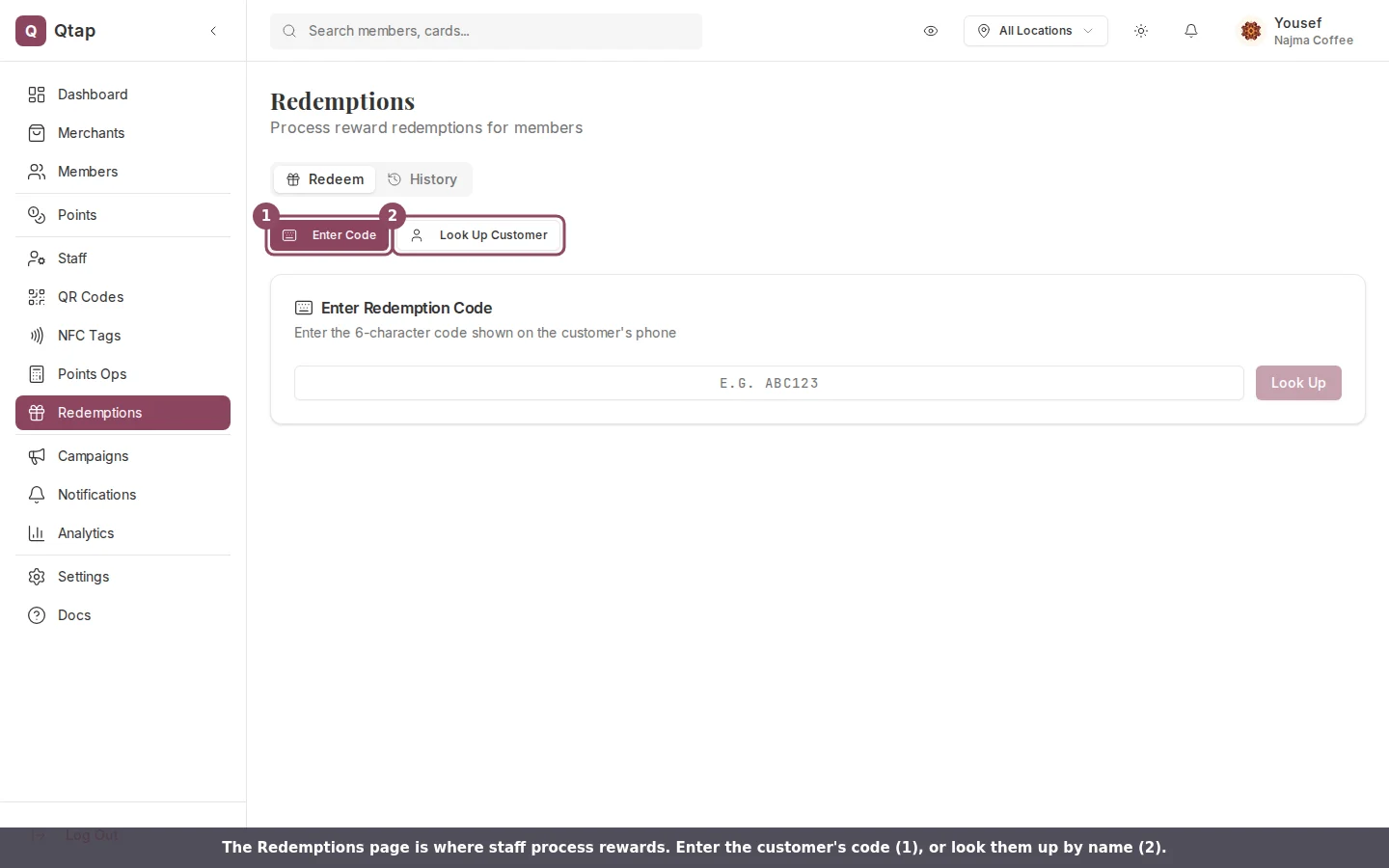Open the Dashboard sidebar item
This screenshot has height=868, width=1389.
click(x=123, y=95)
